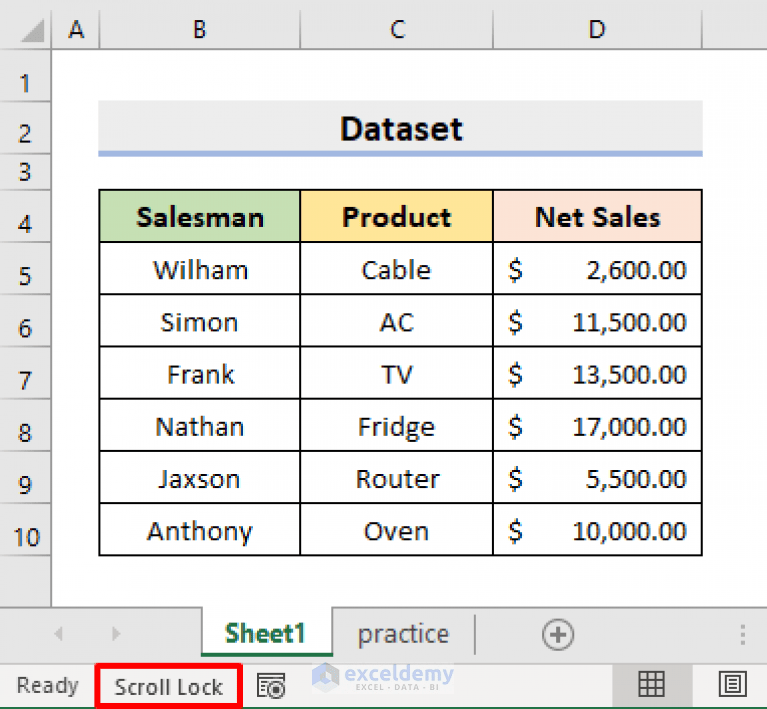Select the AC product cell
This screenshot has width=767, height=709.
(x=397, y=321)
